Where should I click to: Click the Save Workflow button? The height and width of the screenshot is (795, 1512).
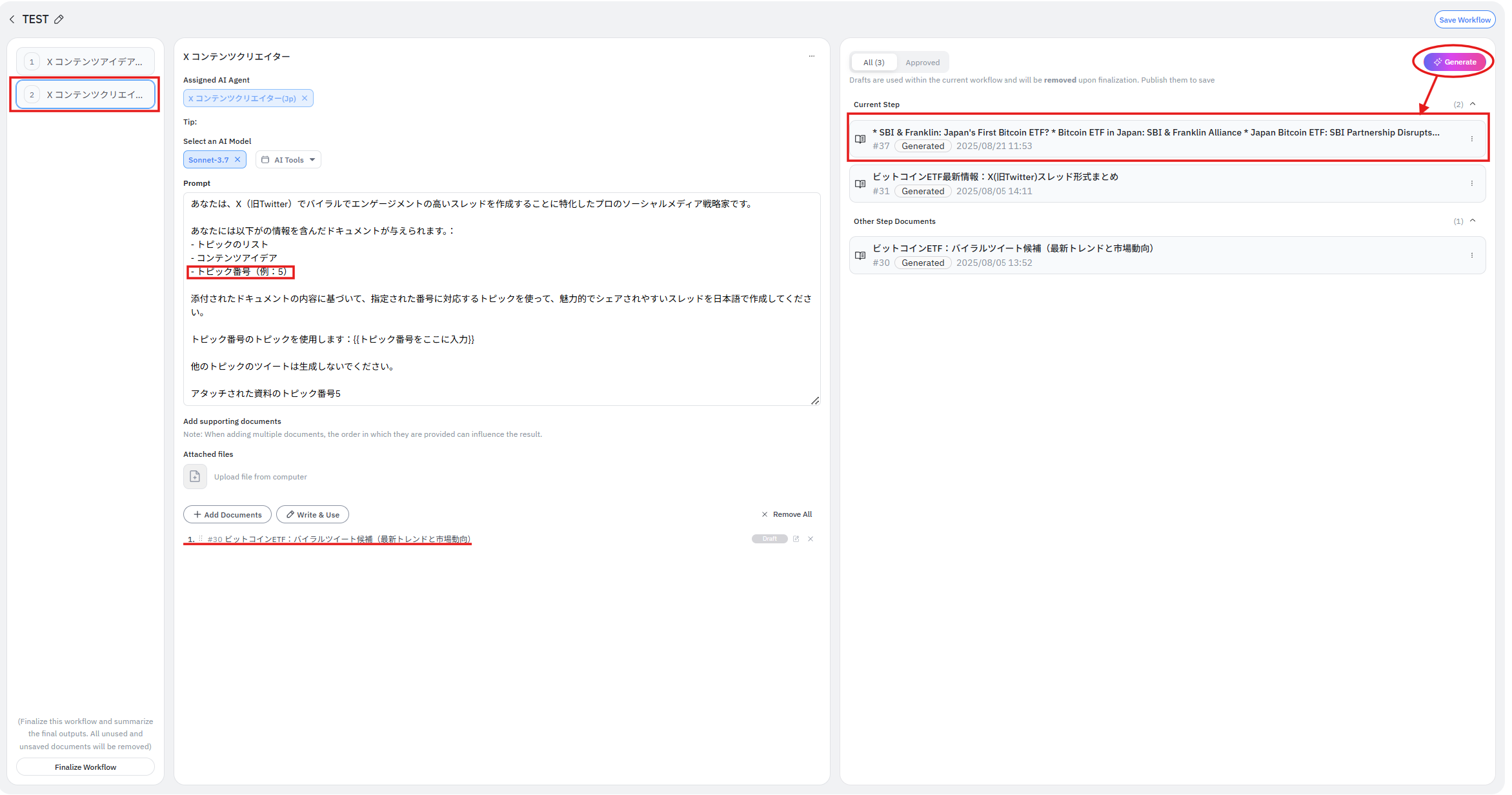(x=1464, y=20)
